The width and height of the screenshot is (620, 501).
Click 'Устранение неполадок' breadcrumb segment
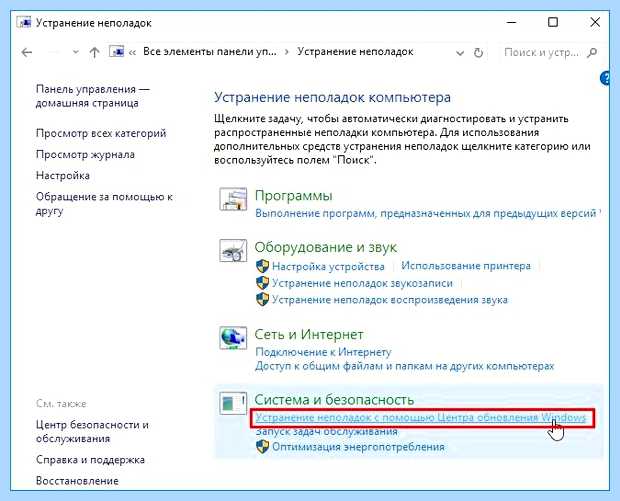click(355, 52)
